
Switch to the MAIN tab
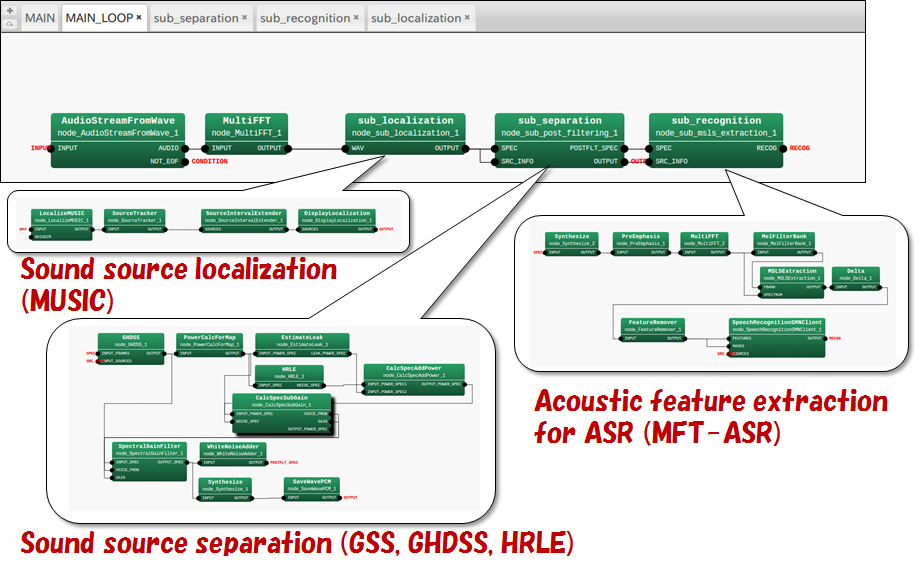(40, 18)
